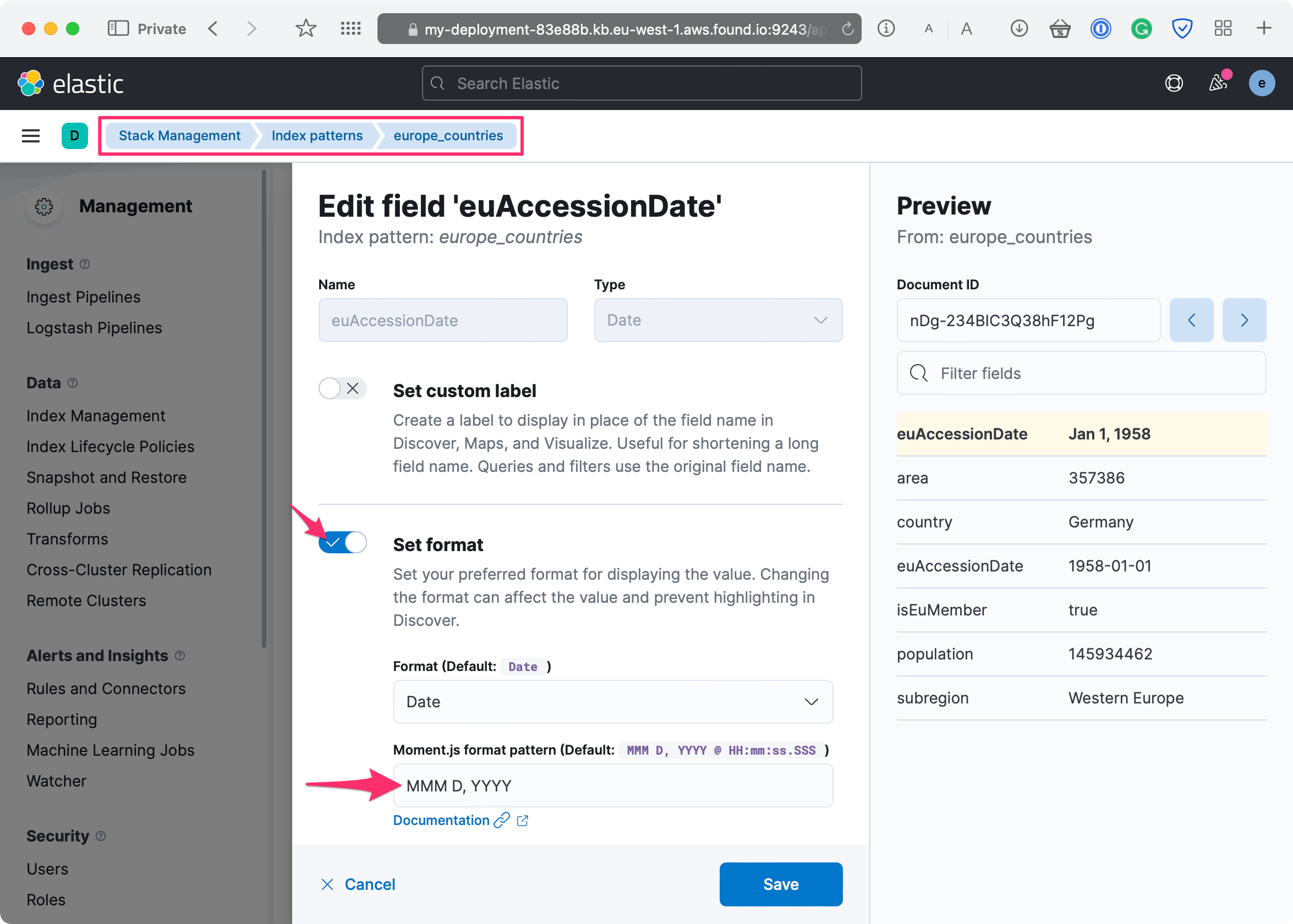Open Index Management in the sidebar
1293x924 pixels.
pos(96,416)
